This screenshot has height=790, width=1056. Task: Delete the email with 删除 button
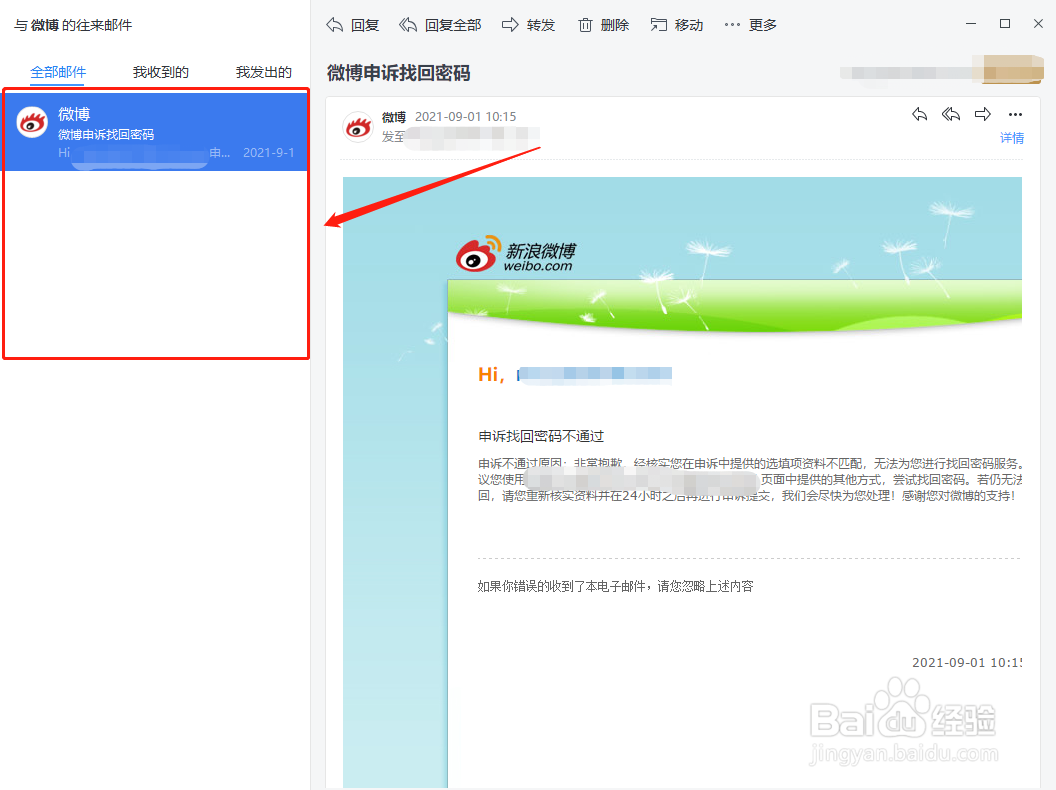603,26
